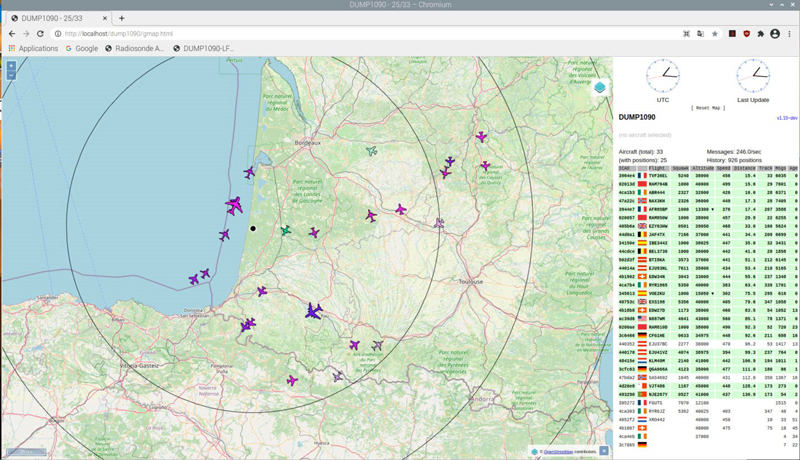Click the Last Update analog clock
Viewport: 800px width, 460px height.
pos(753,76)
